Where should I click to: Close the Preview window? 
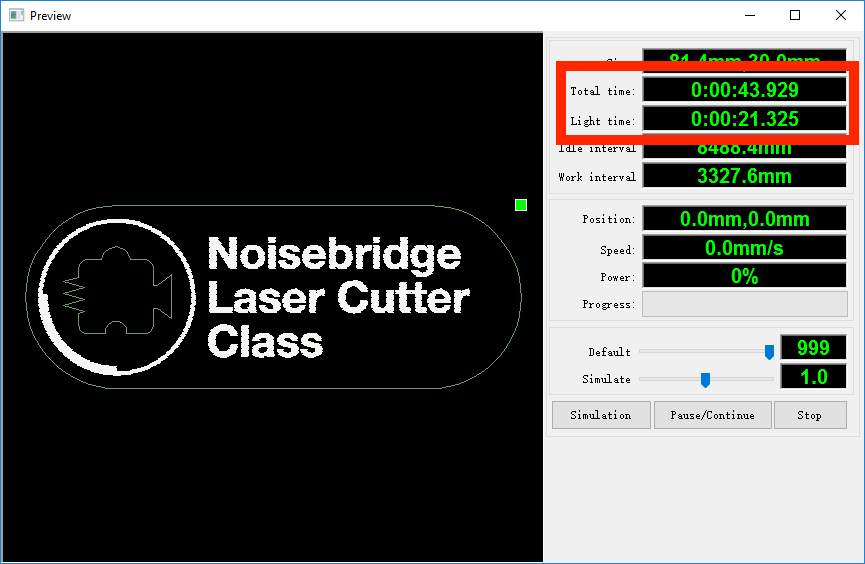click(x=841, y=15)
